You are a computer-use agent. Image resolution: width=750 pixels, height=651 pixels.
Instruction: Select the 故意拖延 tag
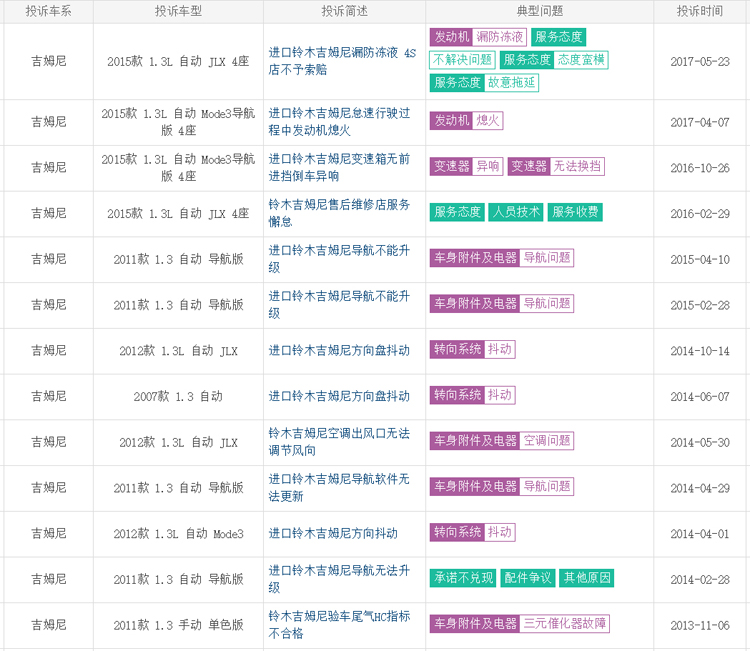pos(512,83)
